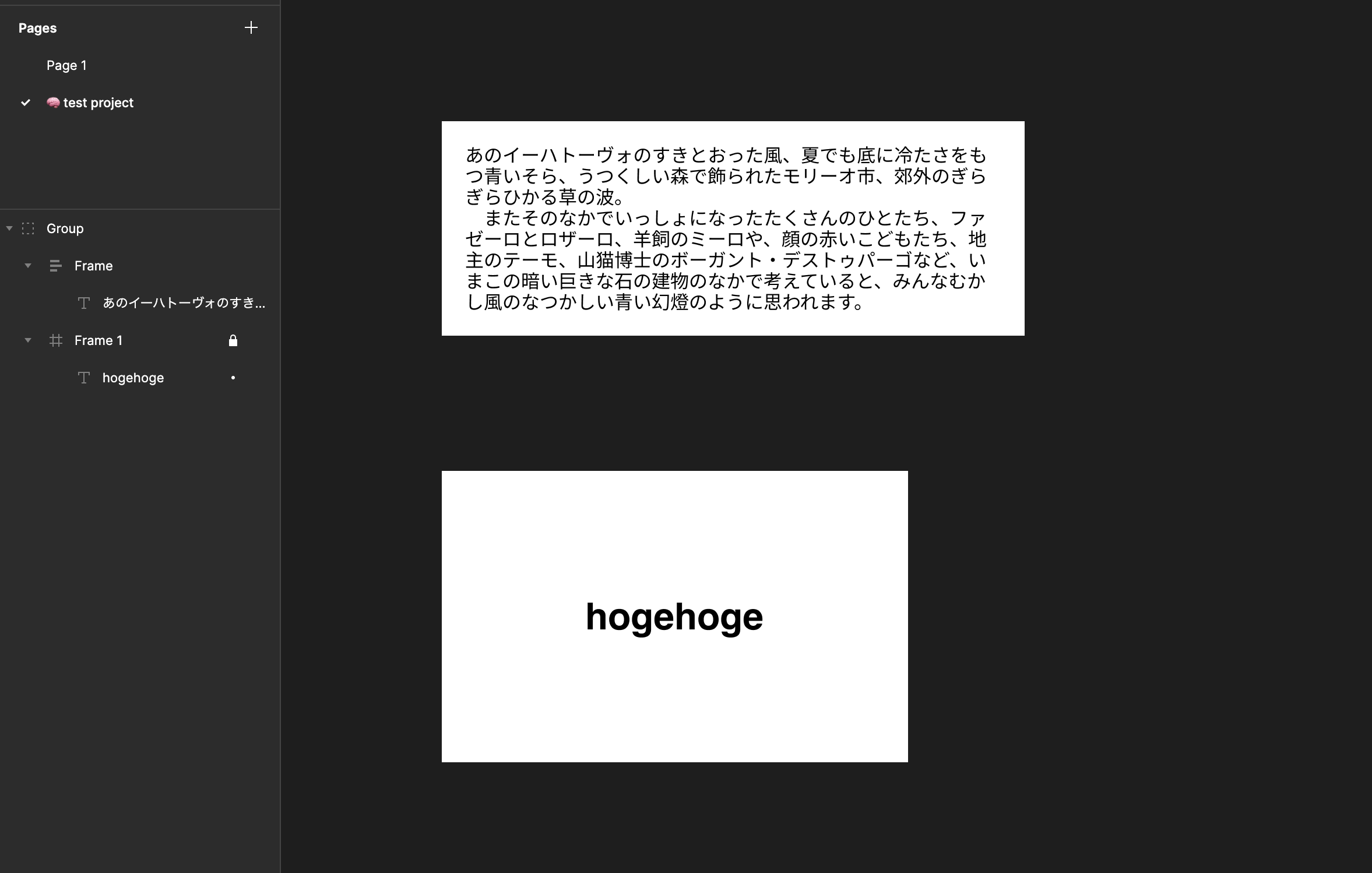Click the auto layout icon beside Frame
The width and height of the screenshot is (1372, 873).
(x=56, y=266)
